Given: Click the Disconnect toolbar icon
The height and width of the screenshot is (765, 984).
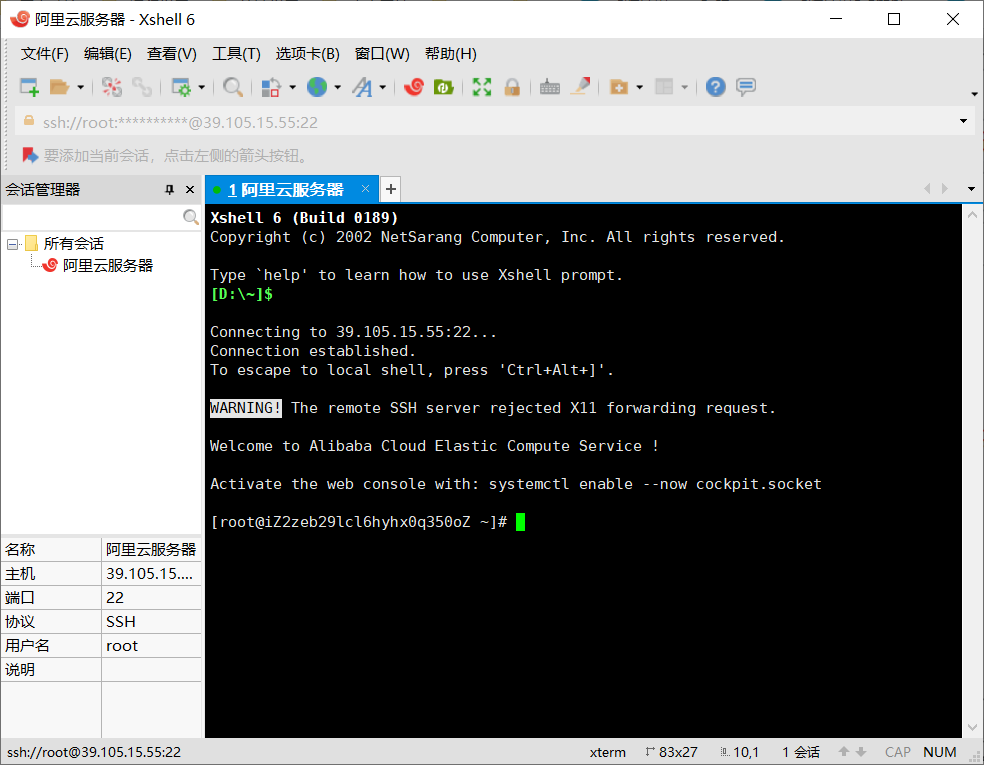Looking at the screenshot, I should tap(112, 87).
